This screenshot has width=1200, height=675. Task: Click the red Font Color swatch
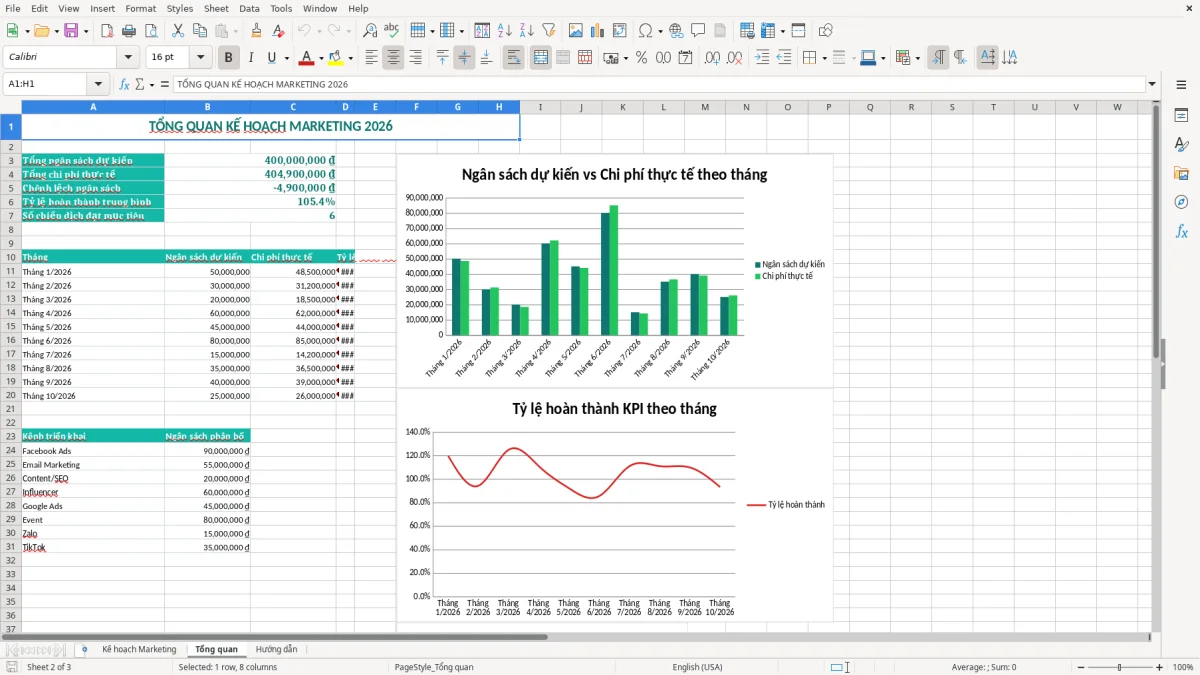click(306, 58)
